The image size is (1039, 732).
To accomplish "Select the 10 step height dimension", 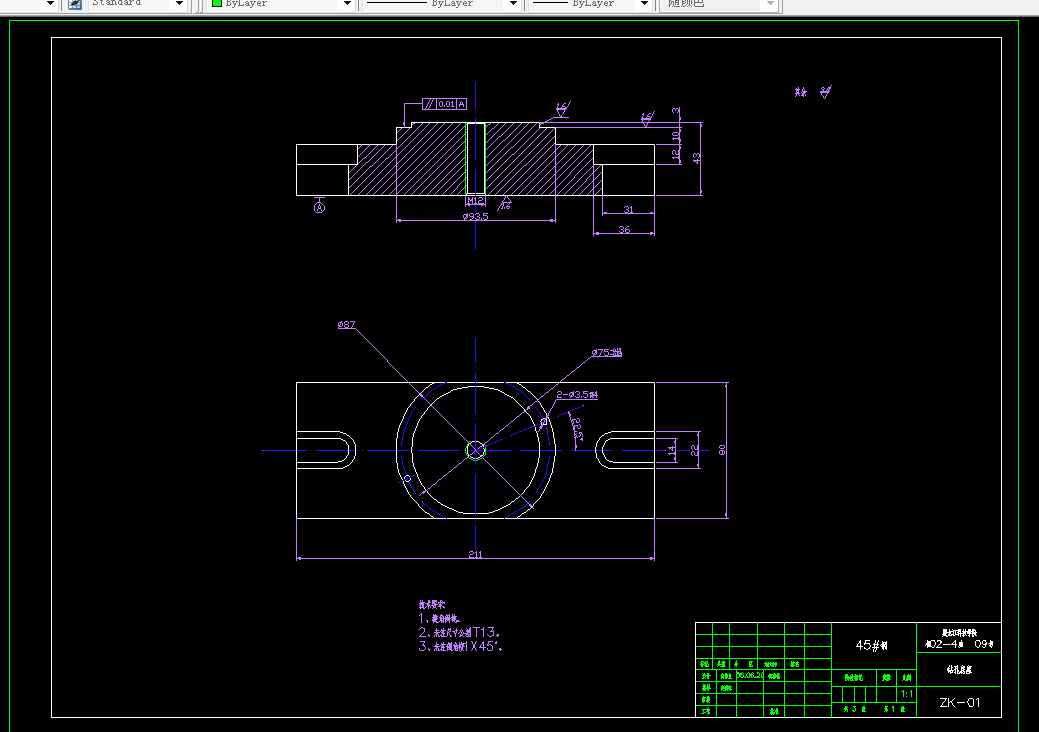I will point(676,135).
